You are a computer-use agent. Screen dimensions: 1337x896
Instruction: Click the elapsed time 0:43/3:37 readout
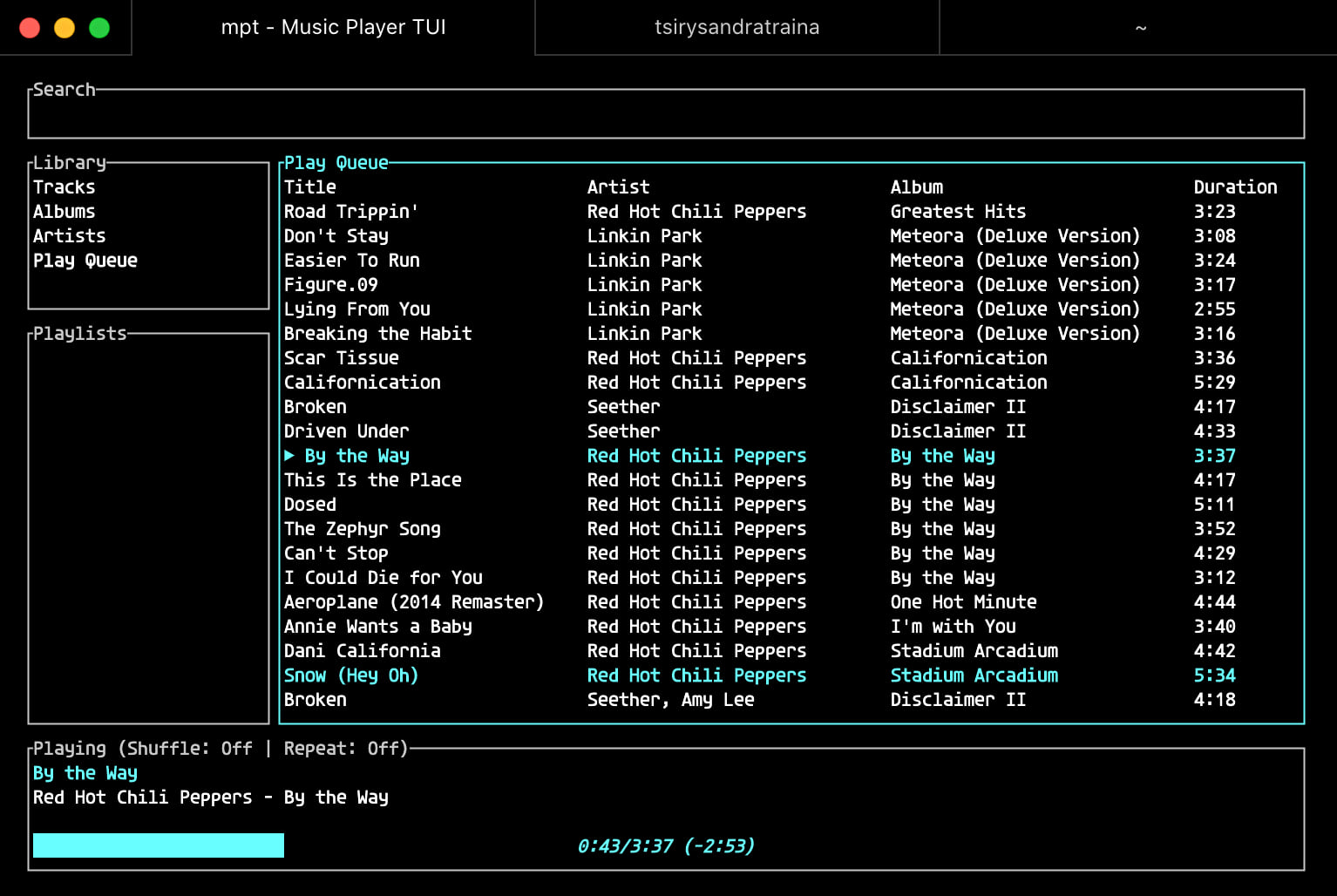point(625,846)
